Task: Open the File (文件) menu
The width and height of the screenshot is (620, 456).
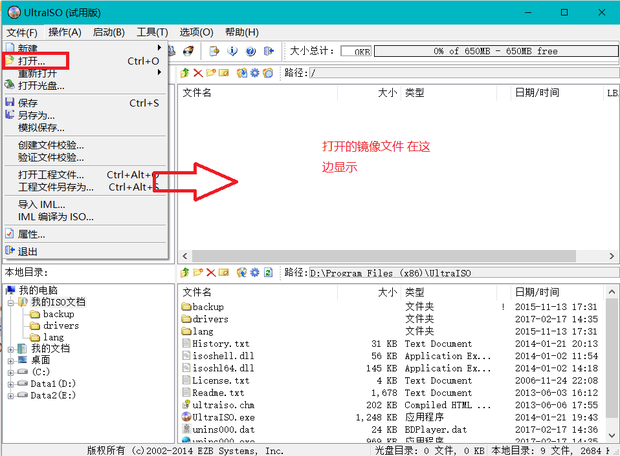Action: point(22,32)
